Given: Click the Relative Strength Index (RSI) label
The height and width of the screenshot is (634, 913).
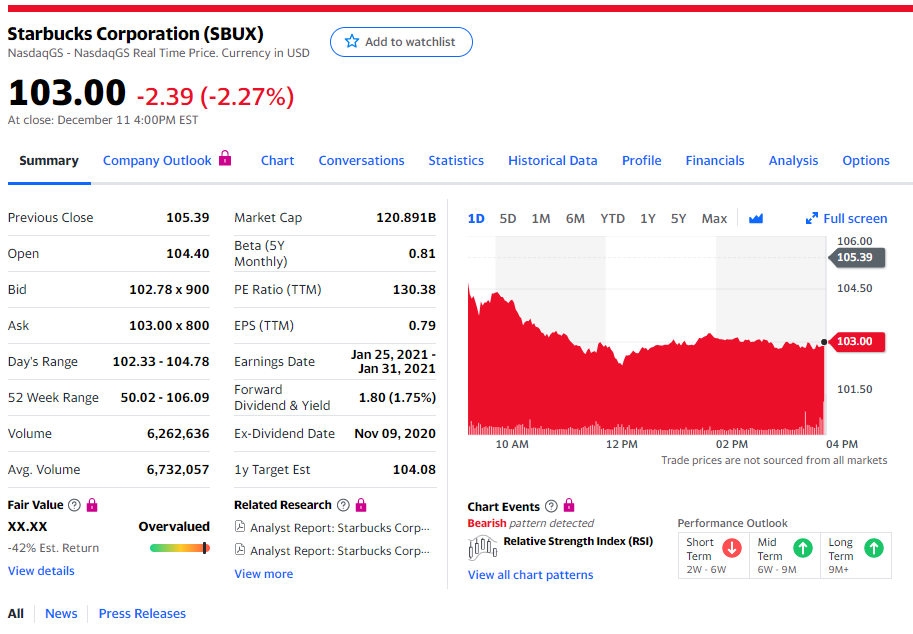Looking at the screenshot, I should click(578, 541).
